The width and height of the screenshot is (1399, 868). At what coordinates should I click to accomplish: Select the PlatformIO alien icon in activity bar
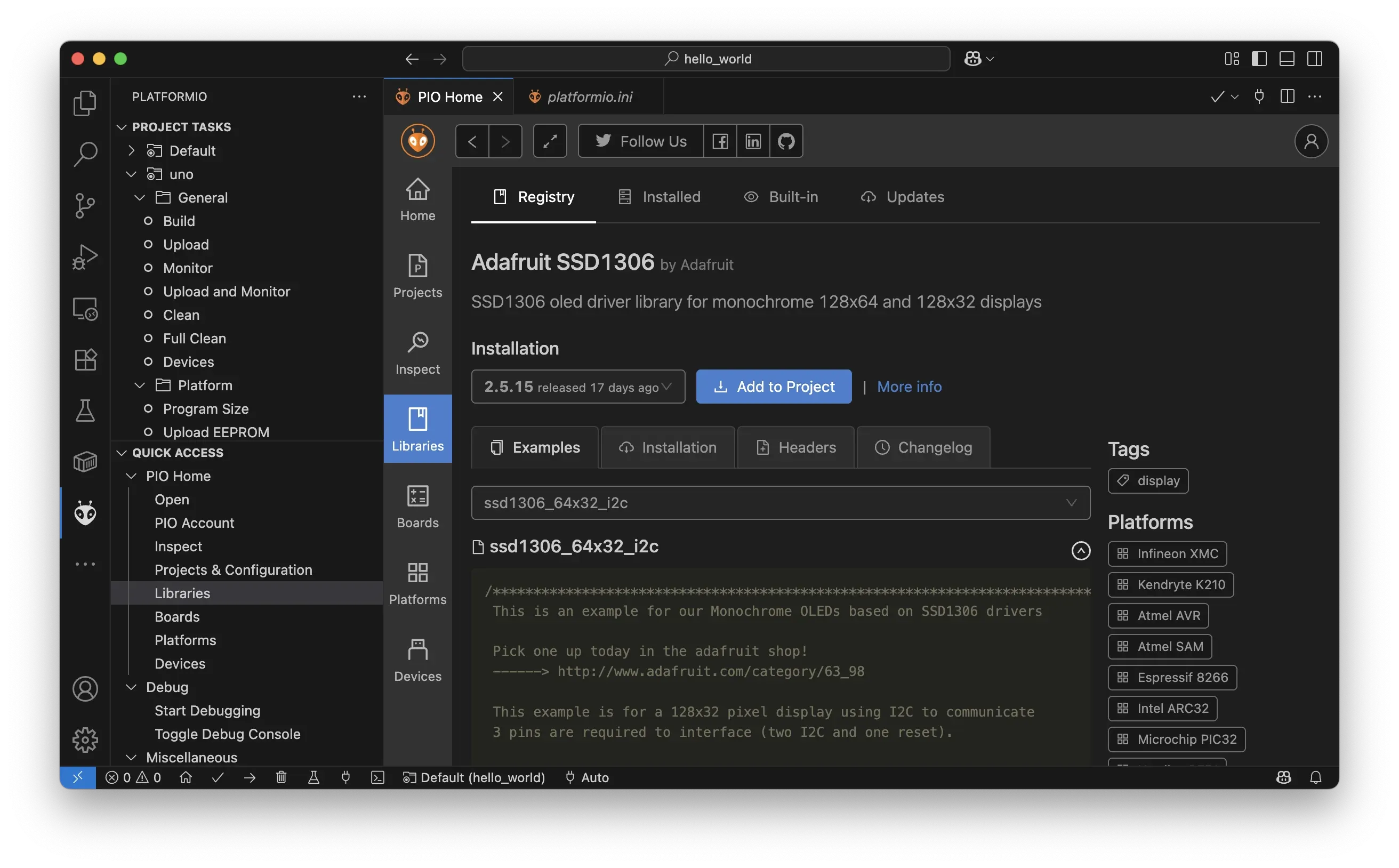85,513
